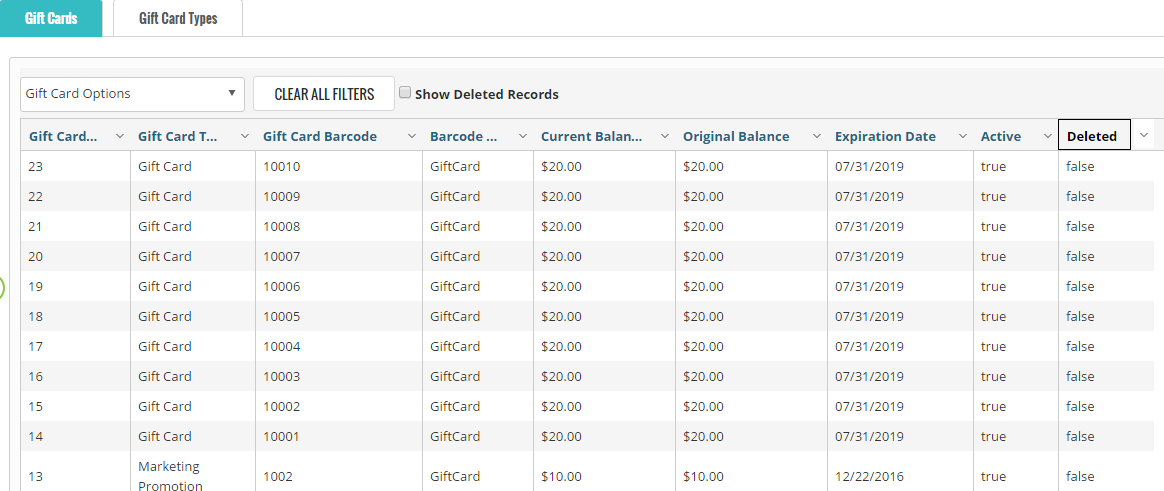The height and width of the screenshot is (491, 1164).
Task: Open the Gift Card Barcode column menu chevron
Action: coord(411,136)
